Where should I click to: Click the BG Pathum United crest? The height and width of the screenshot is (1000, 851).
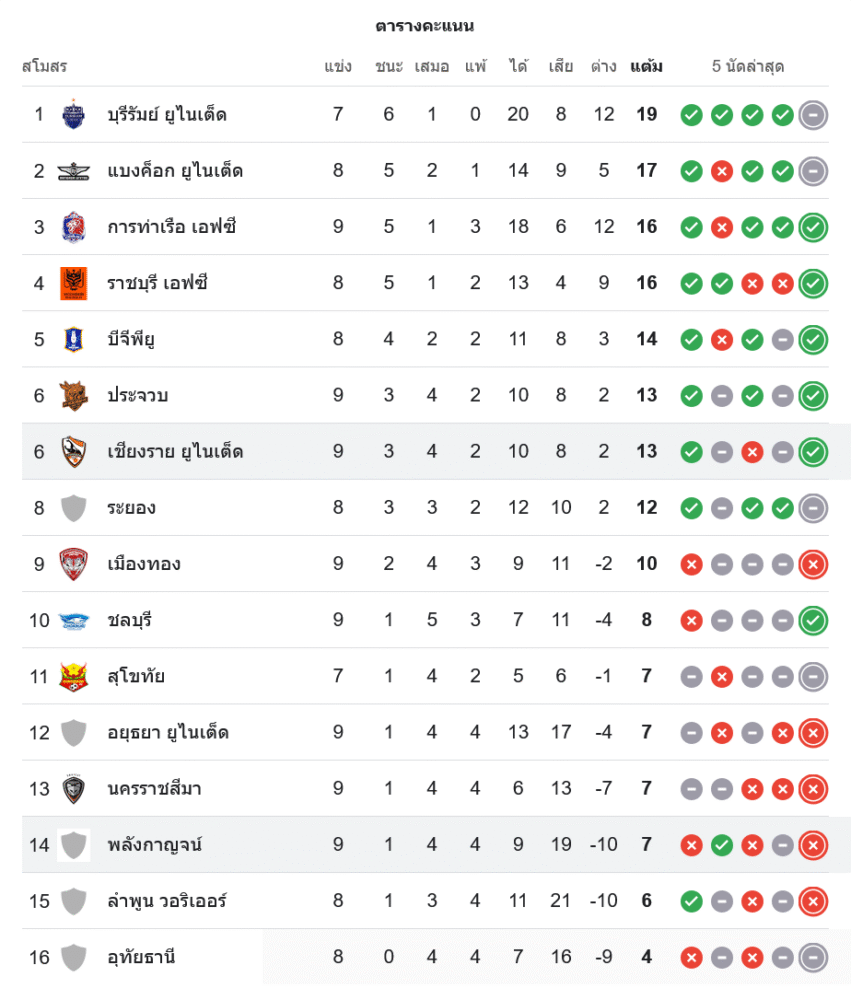click(73, 339)
